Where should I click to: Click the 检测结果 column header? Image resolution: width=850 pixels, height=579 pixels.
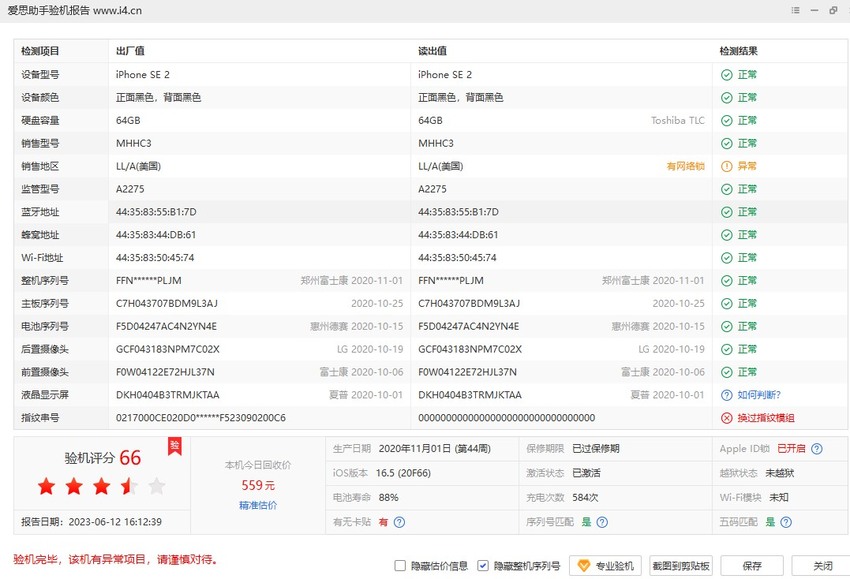point(738,51)
